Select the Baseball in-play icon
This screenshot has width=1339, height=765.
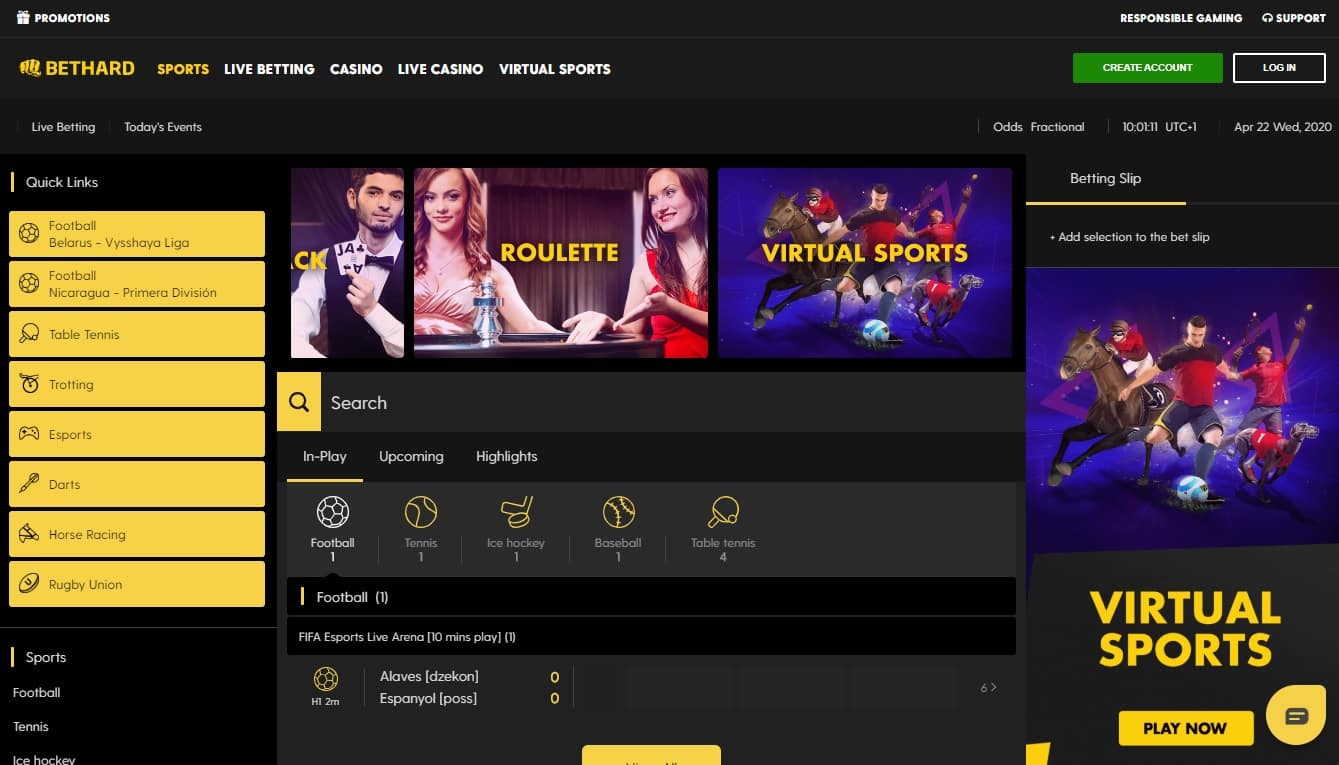coord(619,513)
